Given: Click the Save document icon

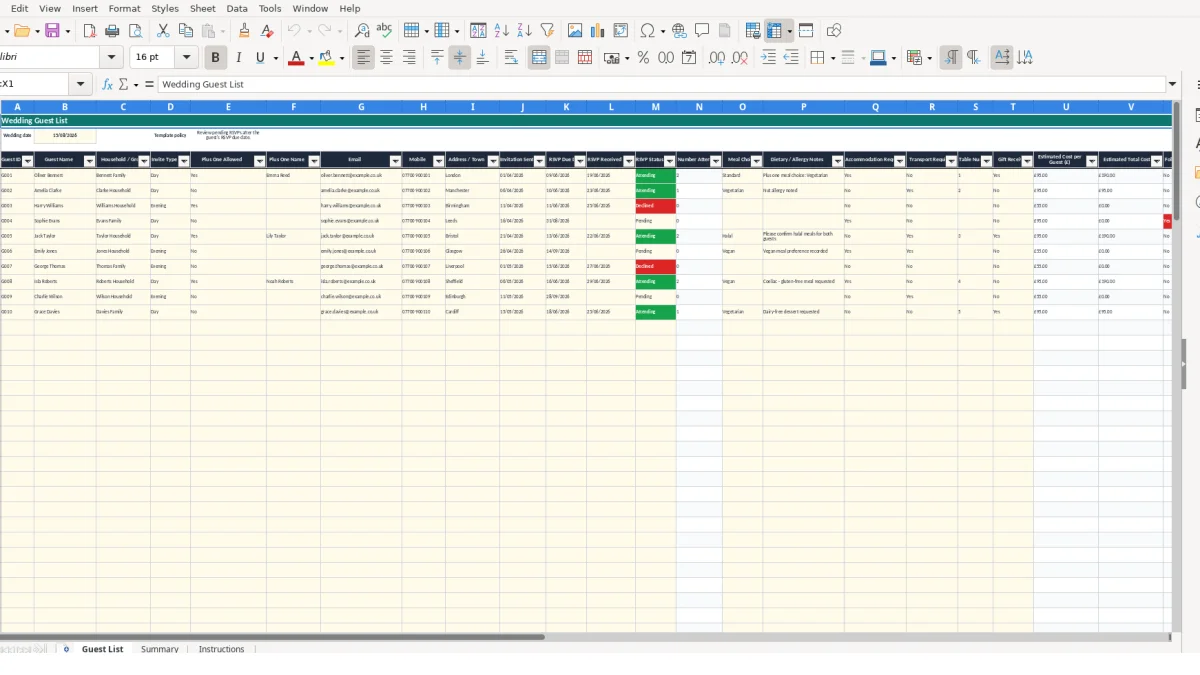Looking at the screenshot, I should coord(52,31).
